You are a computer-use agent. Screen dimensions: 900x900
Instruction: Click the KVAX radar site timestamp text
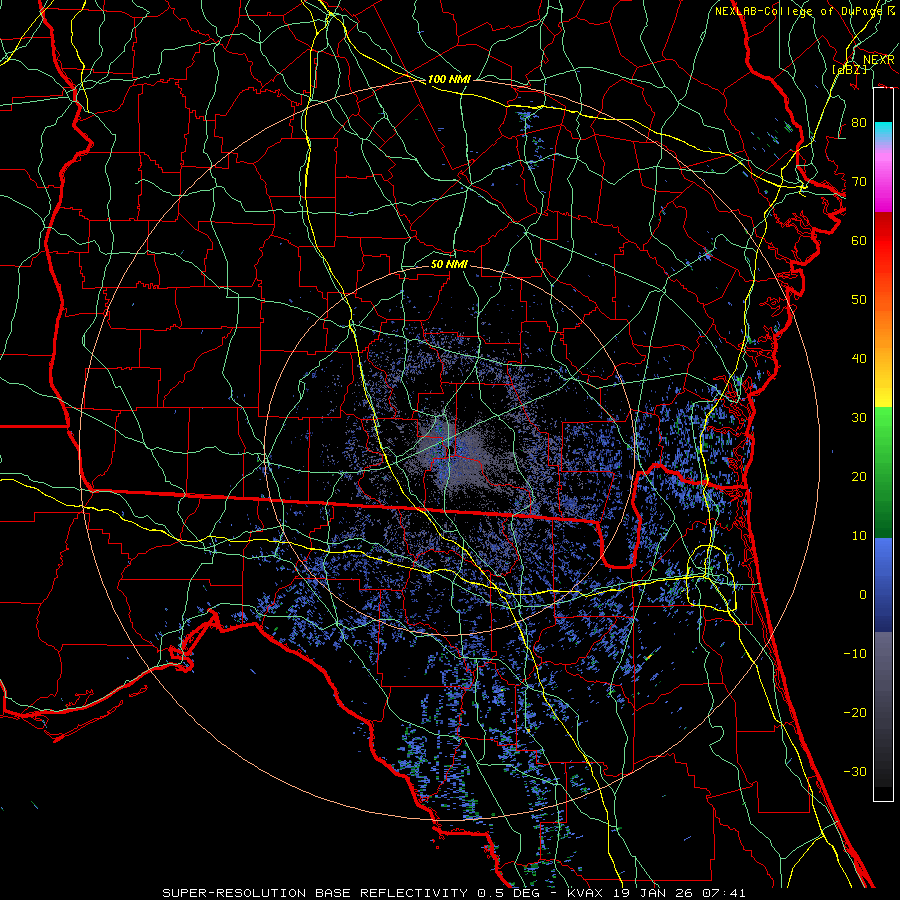point(656,893)
